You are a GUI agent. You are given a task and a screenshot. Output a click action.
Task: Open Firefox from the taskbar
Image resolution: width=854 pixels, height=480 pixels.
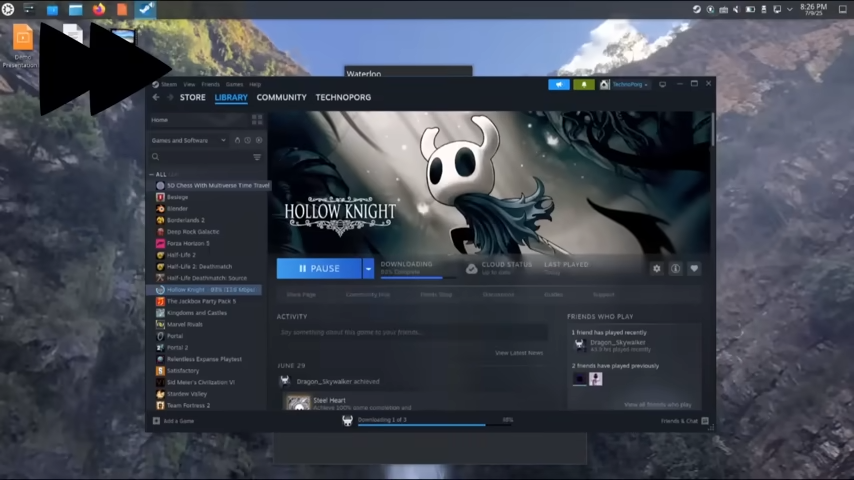(99, 9)
